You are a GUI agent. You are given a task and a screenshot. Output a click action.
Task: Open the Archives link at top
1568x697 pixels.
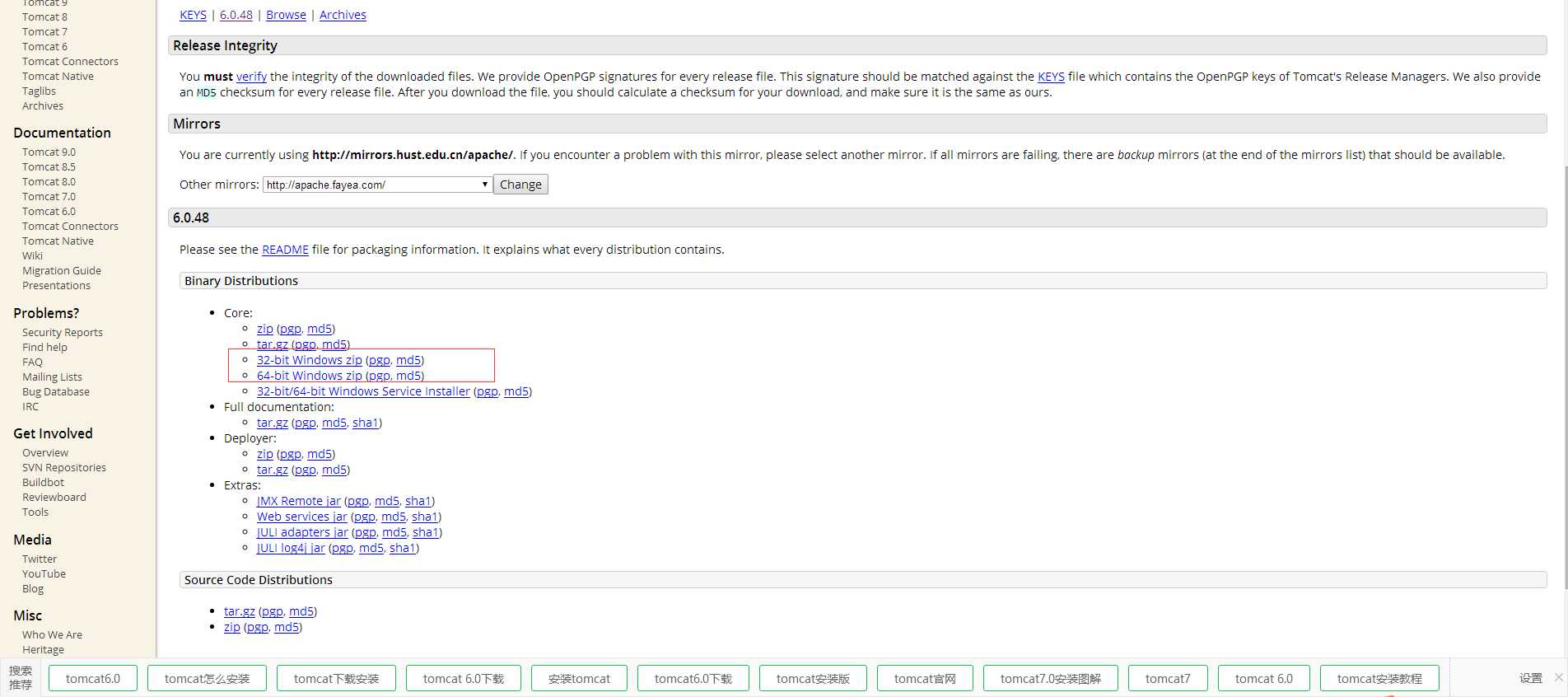(x=343, y=15)
